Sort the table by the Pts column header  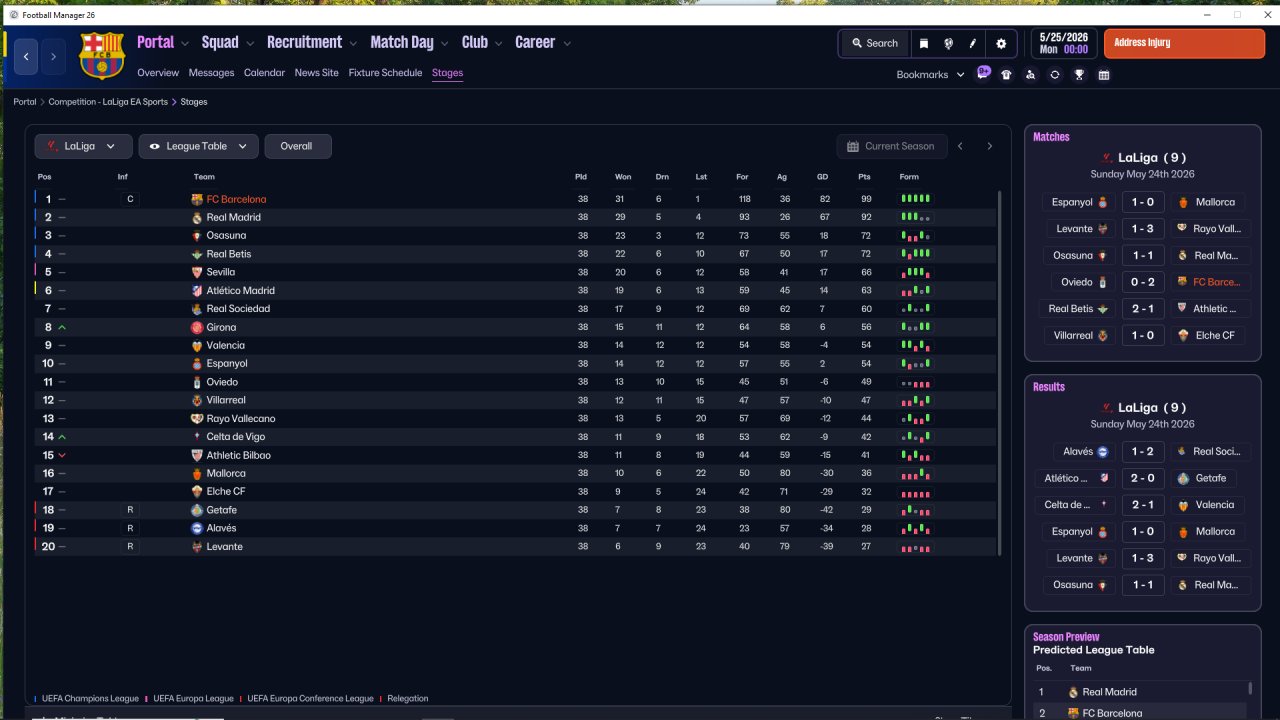(x=864, y=177)
